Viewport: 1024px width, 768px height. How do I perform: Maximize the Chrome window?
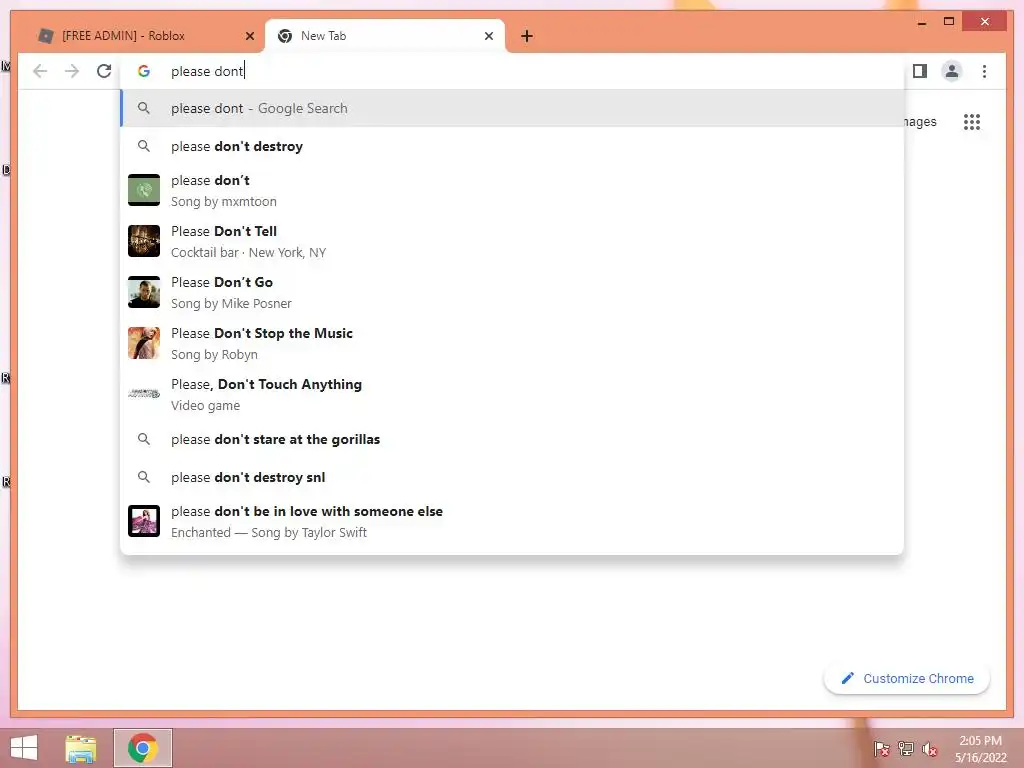(x=949, y=22)
